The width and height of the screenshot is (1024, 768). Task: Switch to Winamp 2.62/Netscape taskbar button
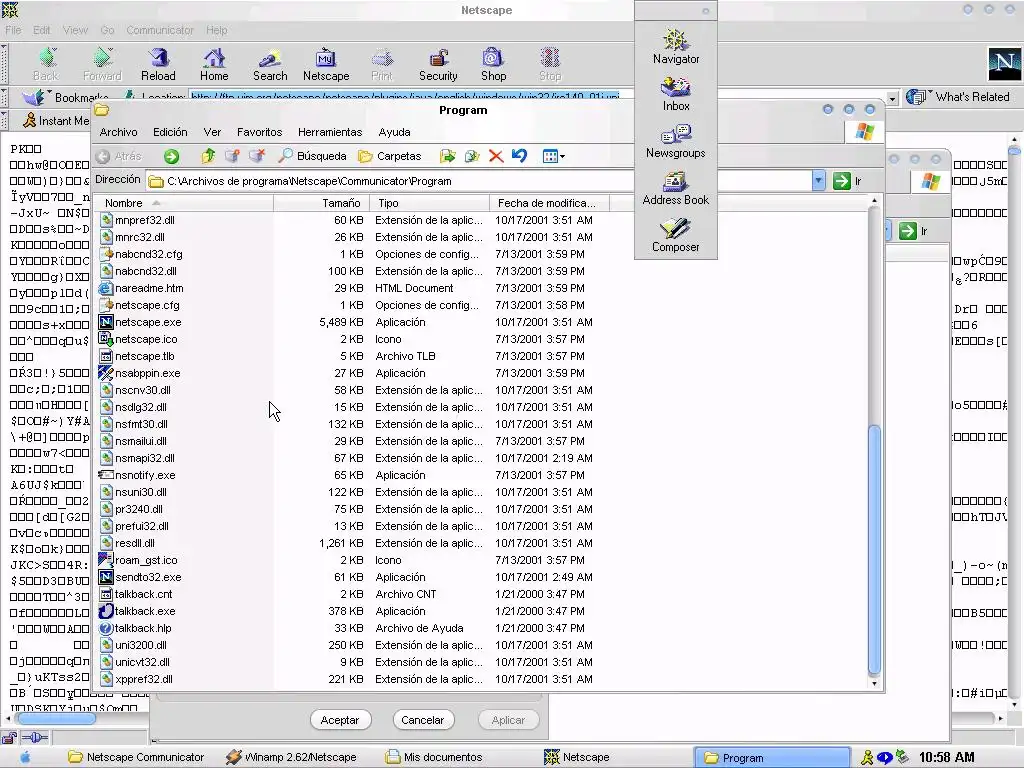pyautogui.click(x=292, y=757)
